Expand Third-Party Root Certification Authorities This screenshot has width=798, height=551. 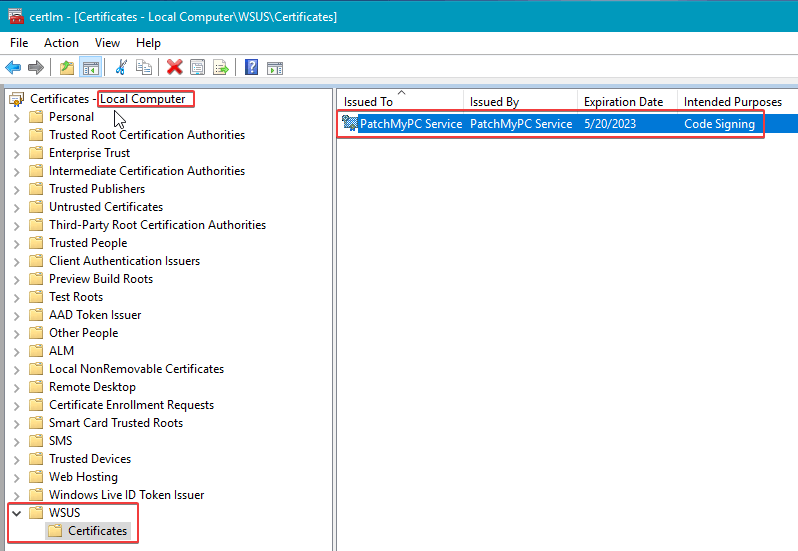pyautogui.click(x=17, y=226)
